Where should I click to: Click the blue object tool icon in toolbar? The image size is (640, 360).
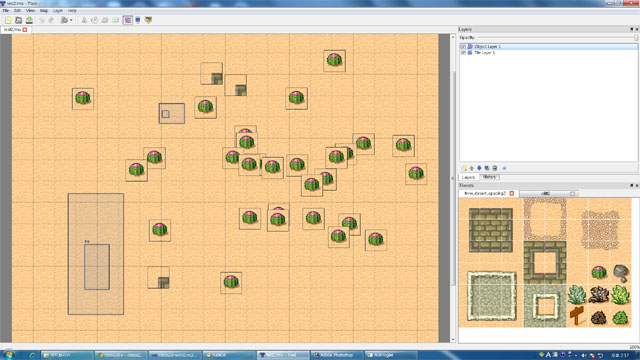pos(138,20)
